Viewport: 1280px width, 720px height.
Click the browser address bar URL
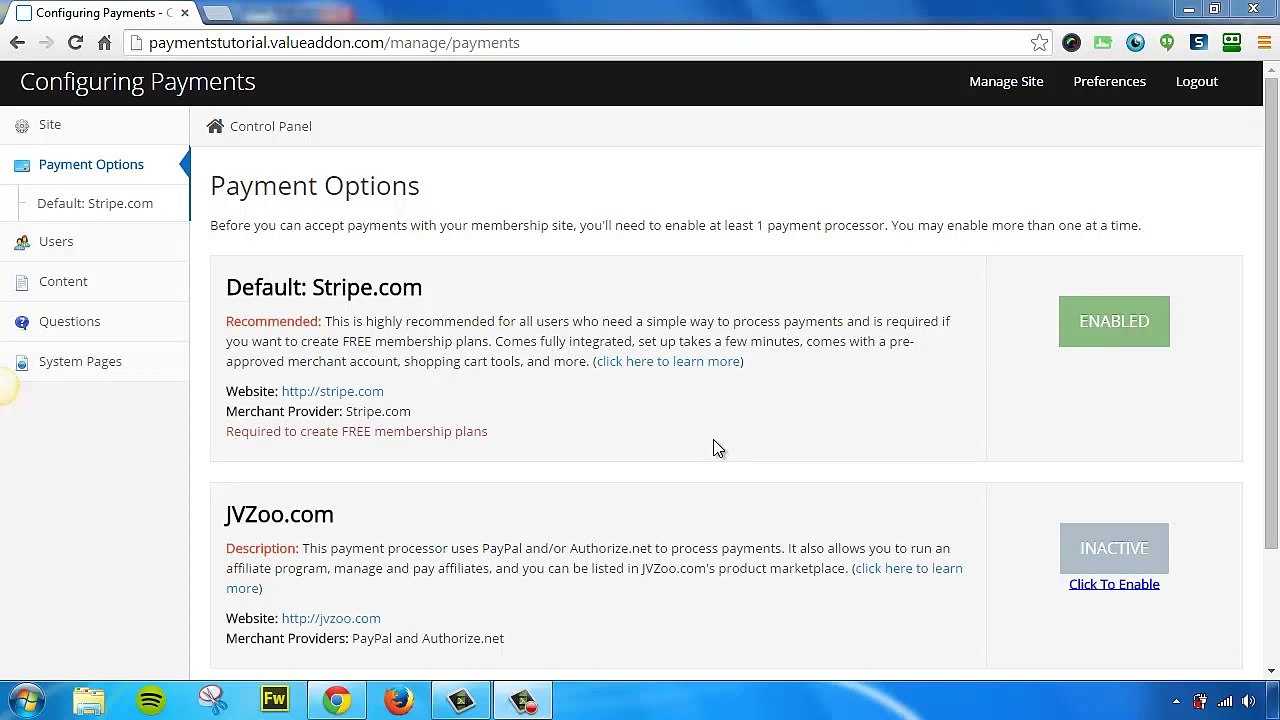334,43
